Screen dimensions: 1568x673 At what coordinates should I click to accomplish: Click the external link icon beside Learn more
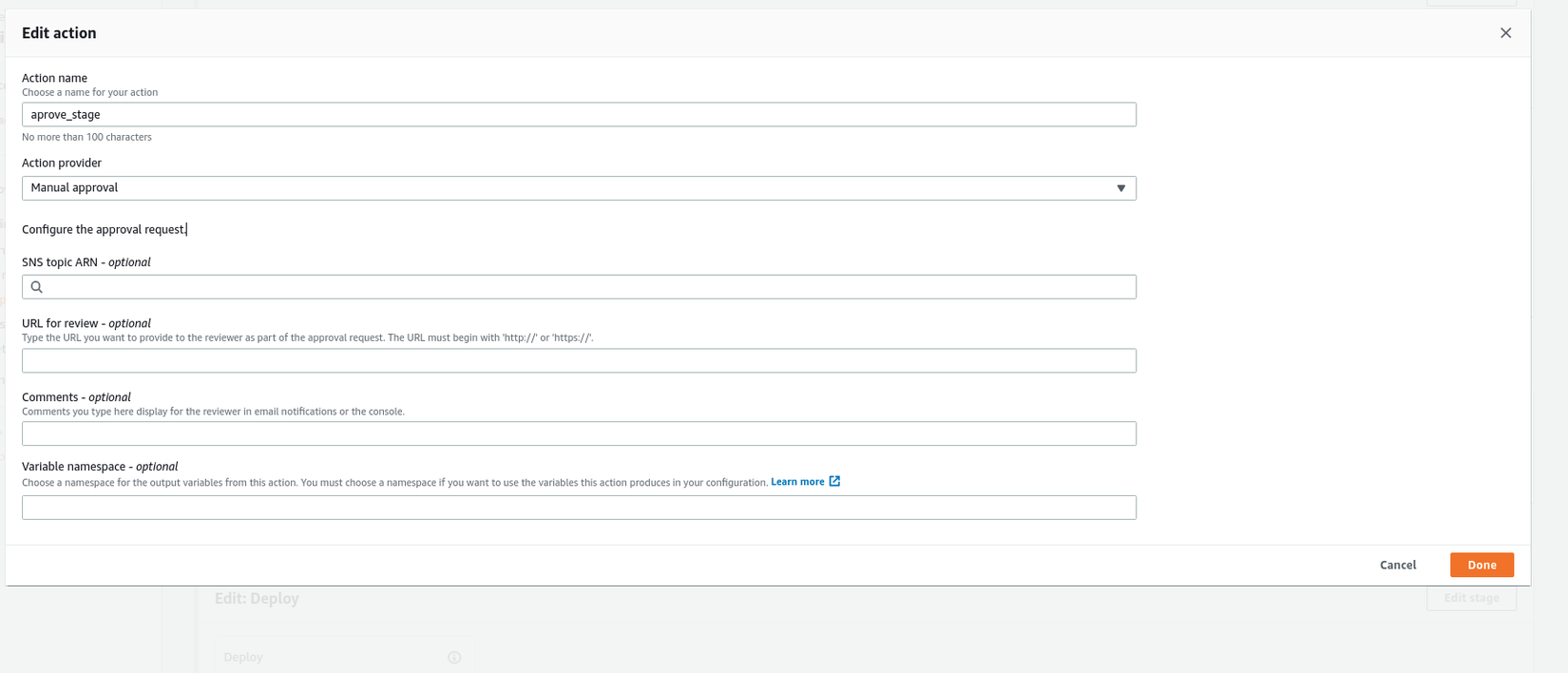[x=834, y=482]
